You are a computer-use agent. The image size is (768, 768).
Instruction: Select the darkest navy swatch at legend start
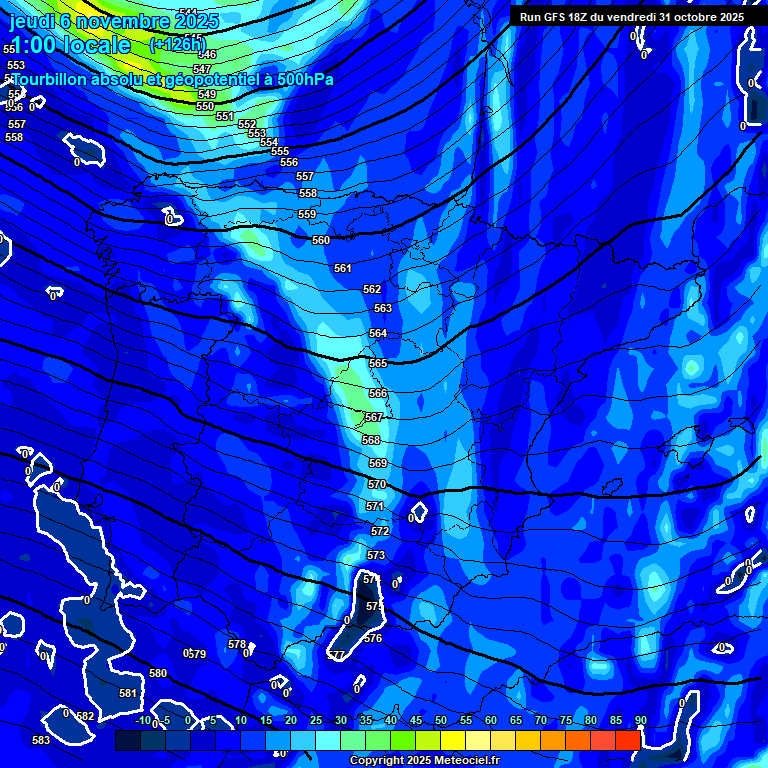point(128,740)
